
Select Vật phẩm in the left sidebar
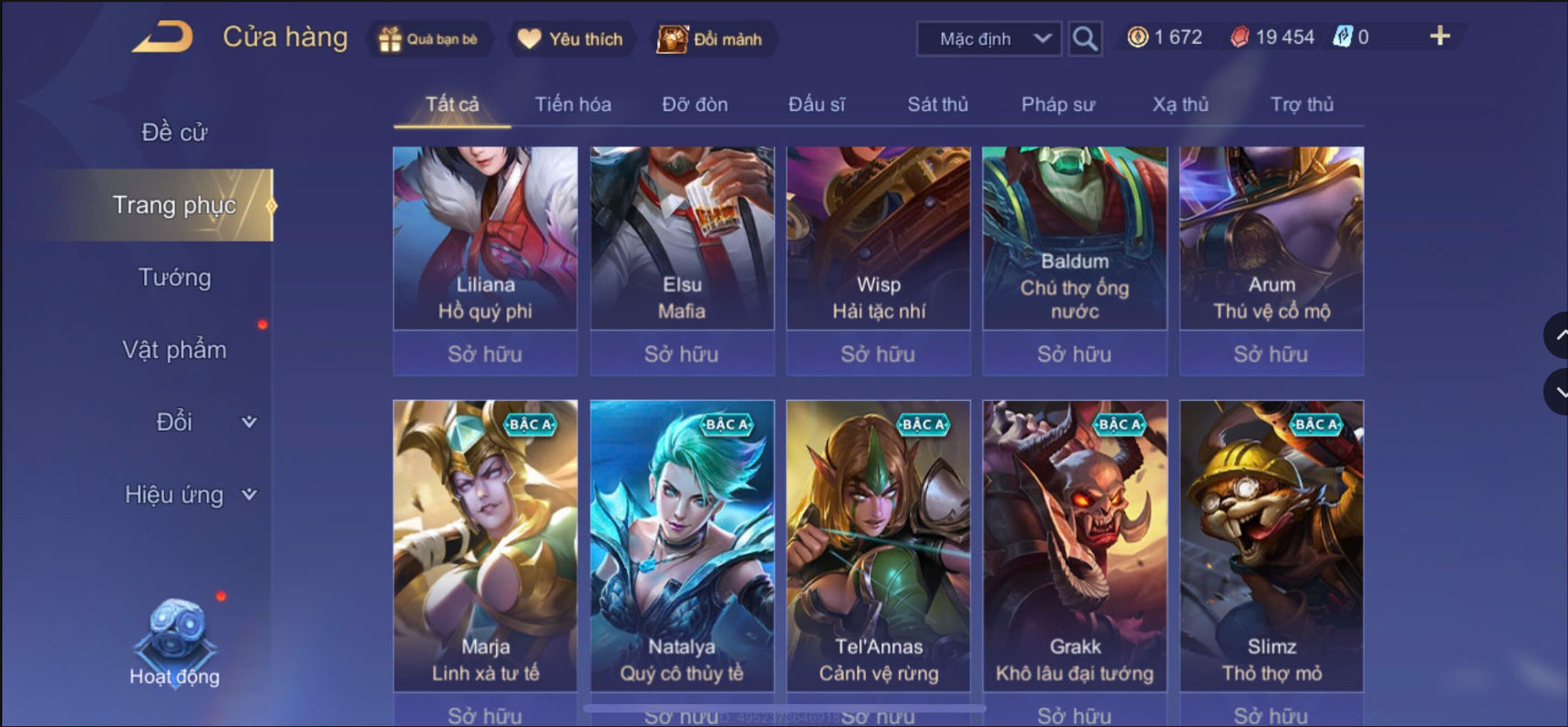click(174, 350)
